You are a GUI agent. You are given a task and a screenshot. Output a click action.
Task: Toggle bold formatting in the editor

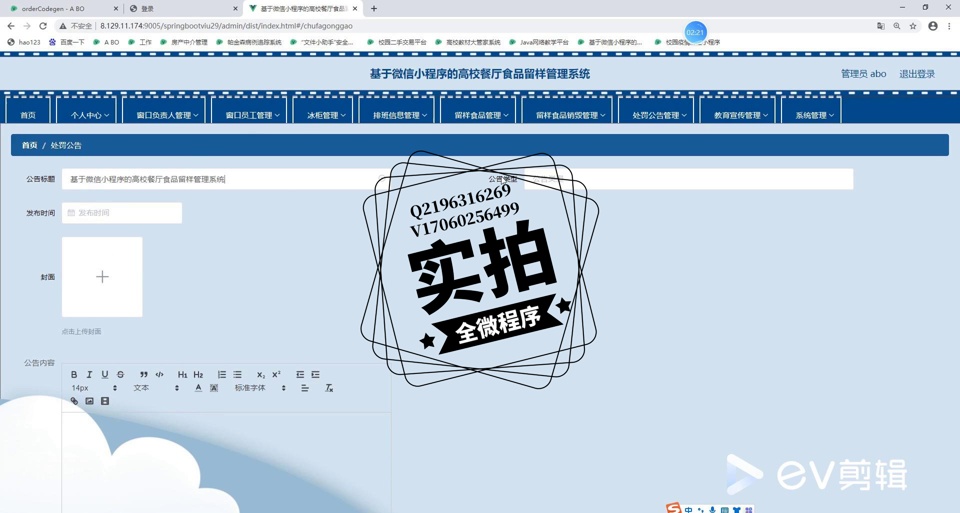click(x=74, y=375)
